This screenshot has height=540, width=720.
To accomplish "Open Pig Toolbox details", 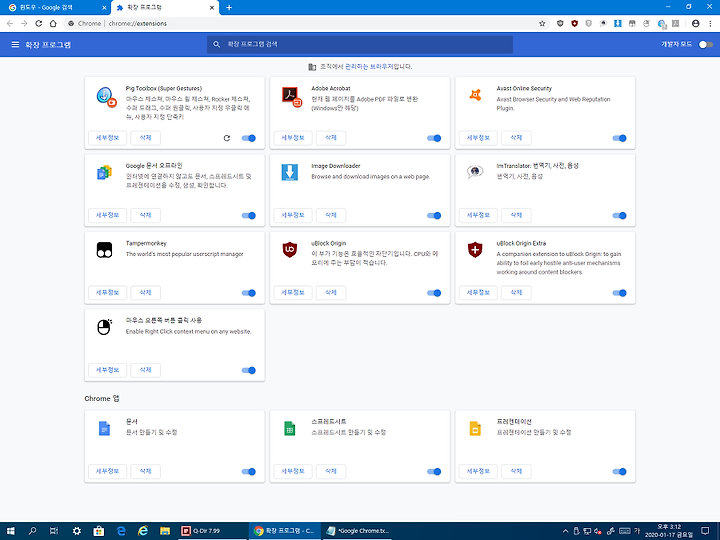I will (x=107, y=138).
